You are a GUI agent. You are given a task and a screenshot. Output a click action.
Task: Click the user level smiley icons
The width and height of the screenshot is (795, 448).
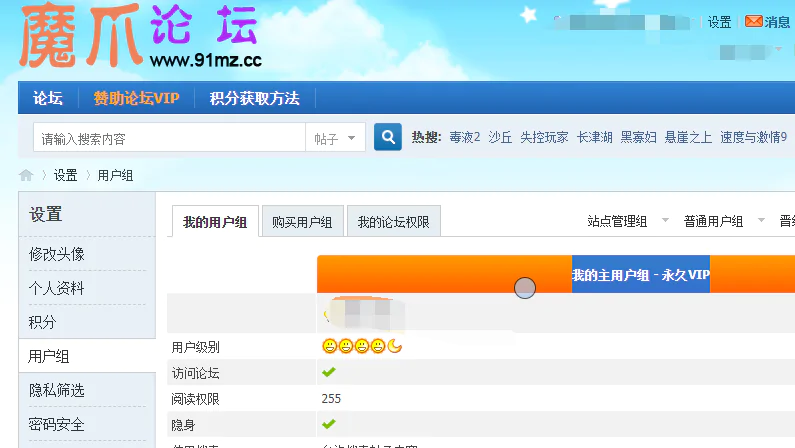(362, 347)
